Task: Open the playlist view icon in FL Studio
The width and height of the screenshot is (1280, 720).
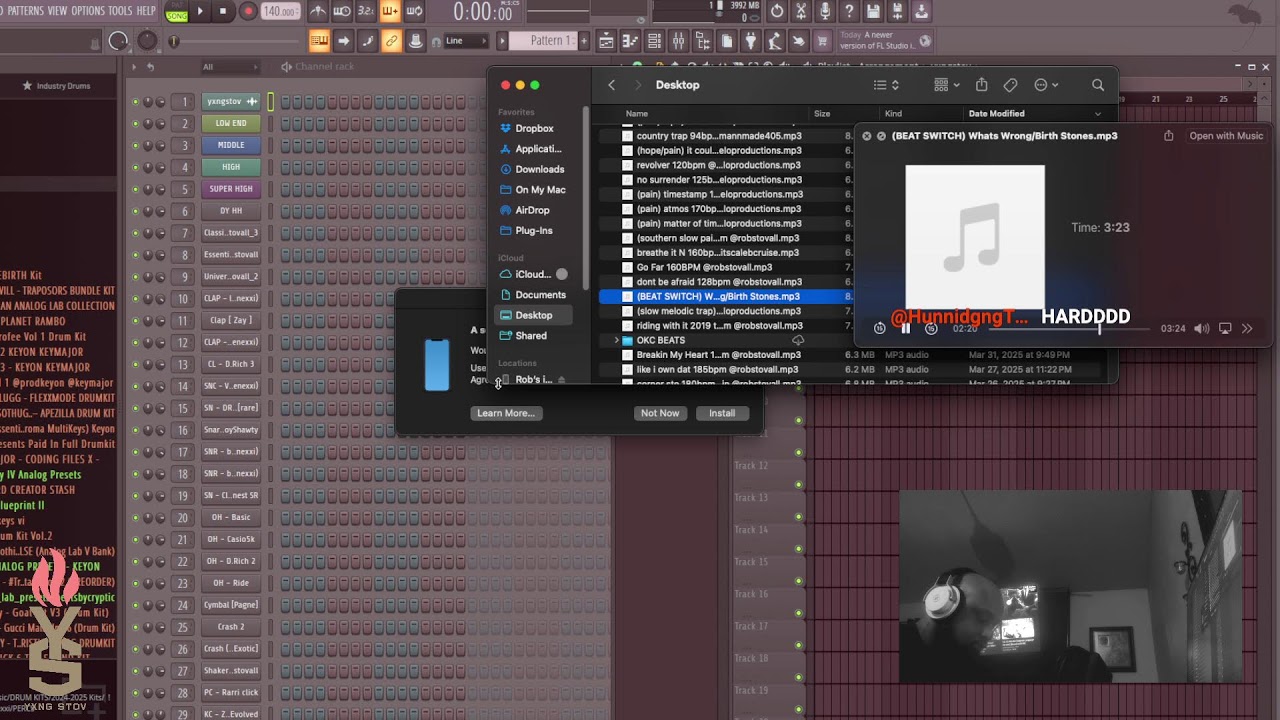Action: [x=606, y=41]
